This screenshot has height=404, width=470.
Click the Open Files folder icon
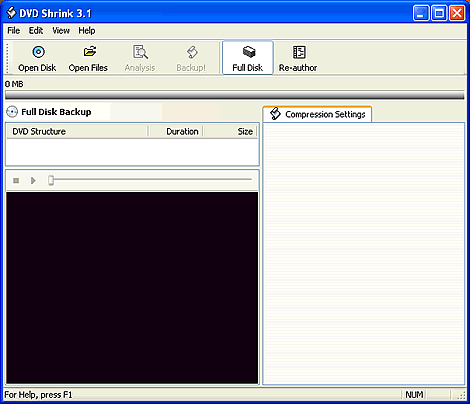90,52
